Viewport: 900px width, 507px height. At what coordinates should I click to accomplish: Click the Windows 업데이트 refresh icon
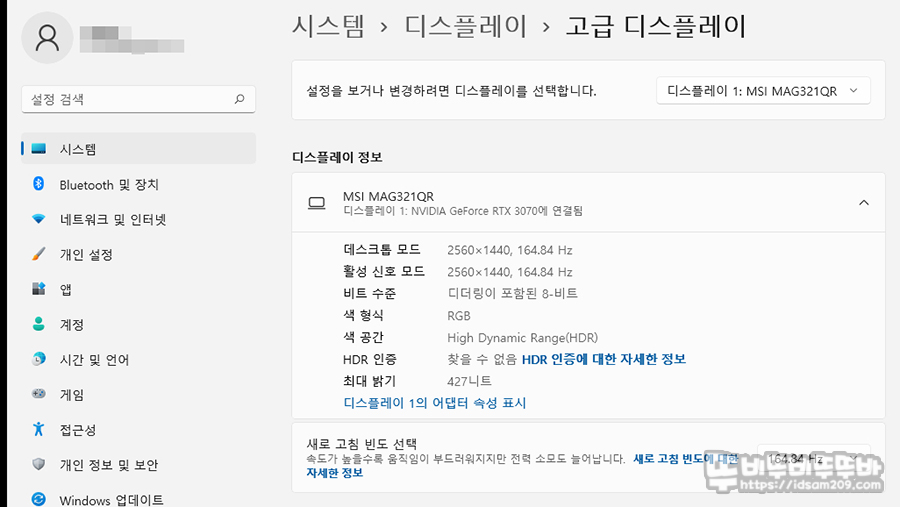coord(38,499)
